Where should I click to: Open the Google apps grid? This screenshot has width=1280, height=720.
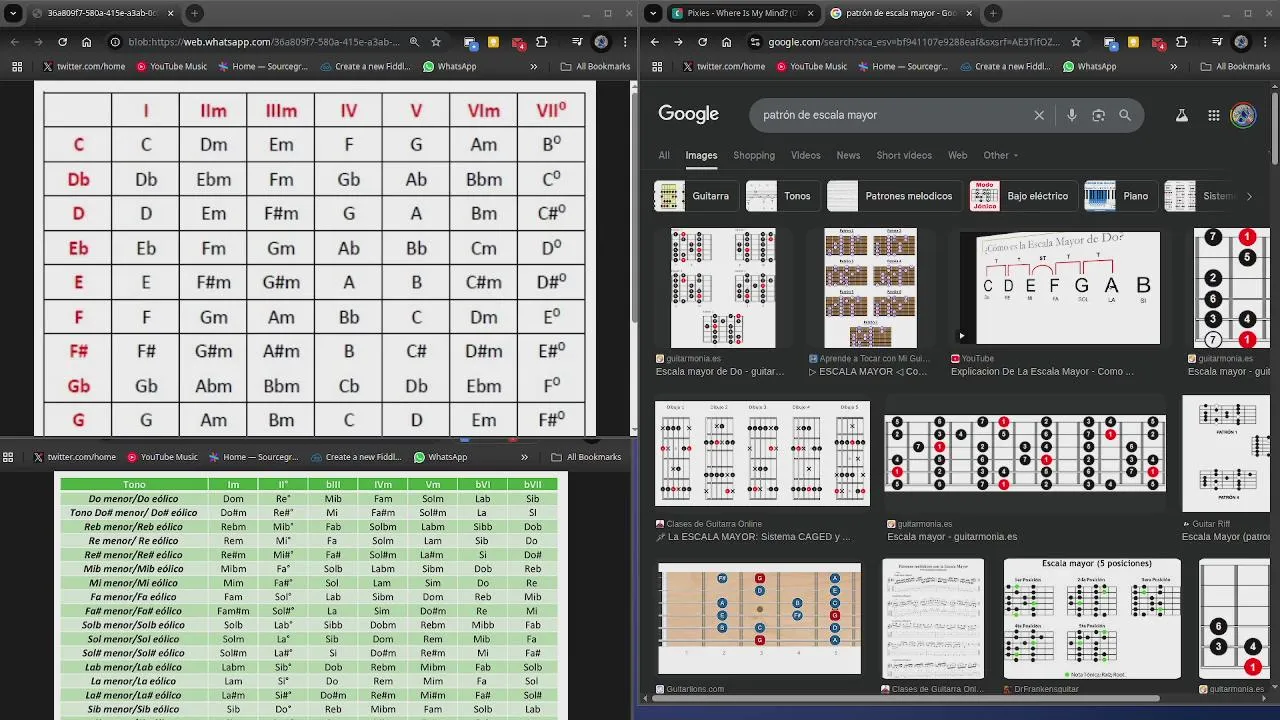click(x=1213, y=115)
